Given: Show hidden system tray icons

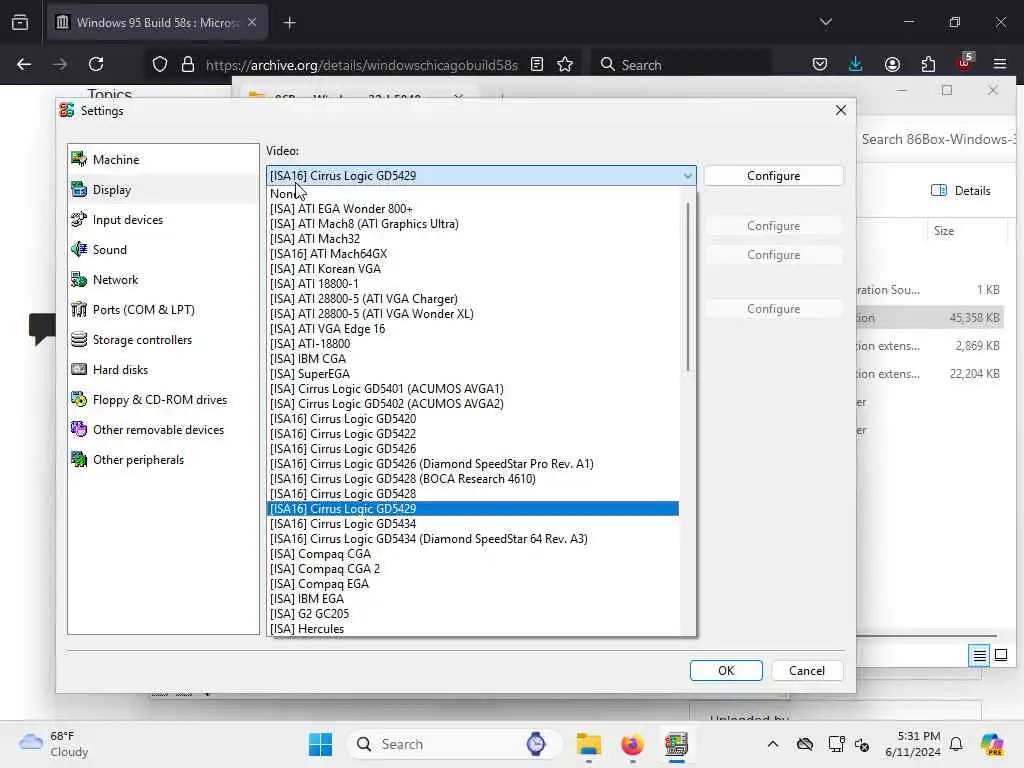Looking at the screenshot, I should (773, 744).
